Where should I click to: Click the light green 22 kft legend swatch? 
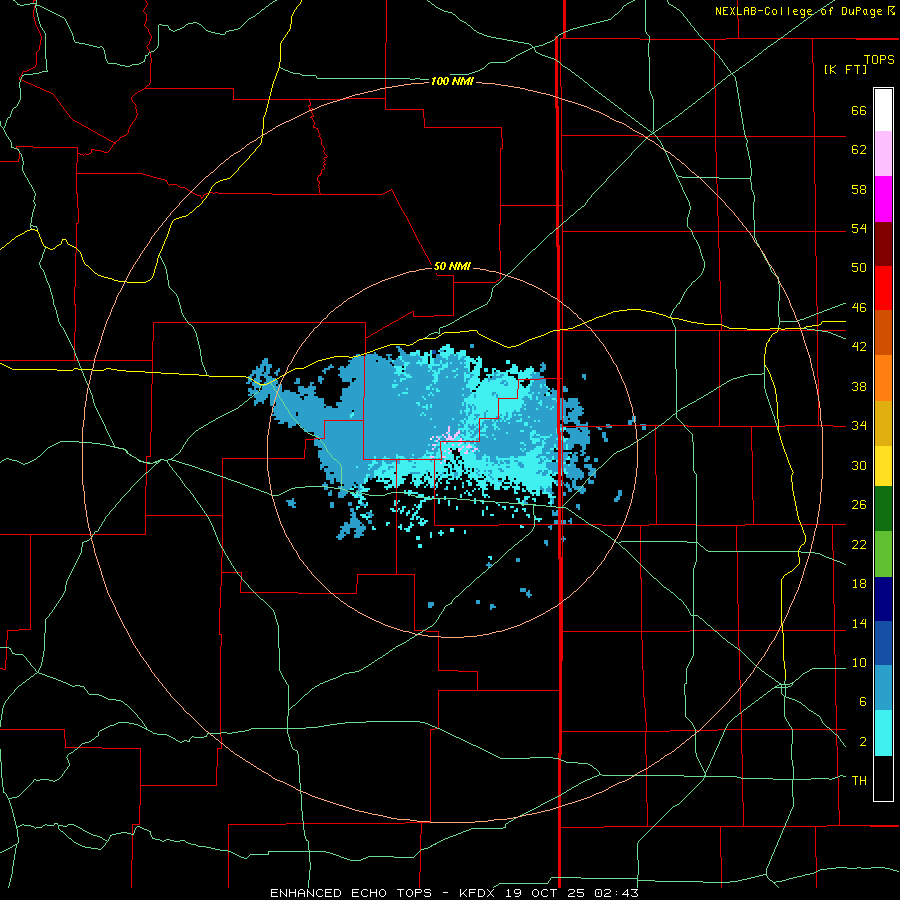click(883, 554)
